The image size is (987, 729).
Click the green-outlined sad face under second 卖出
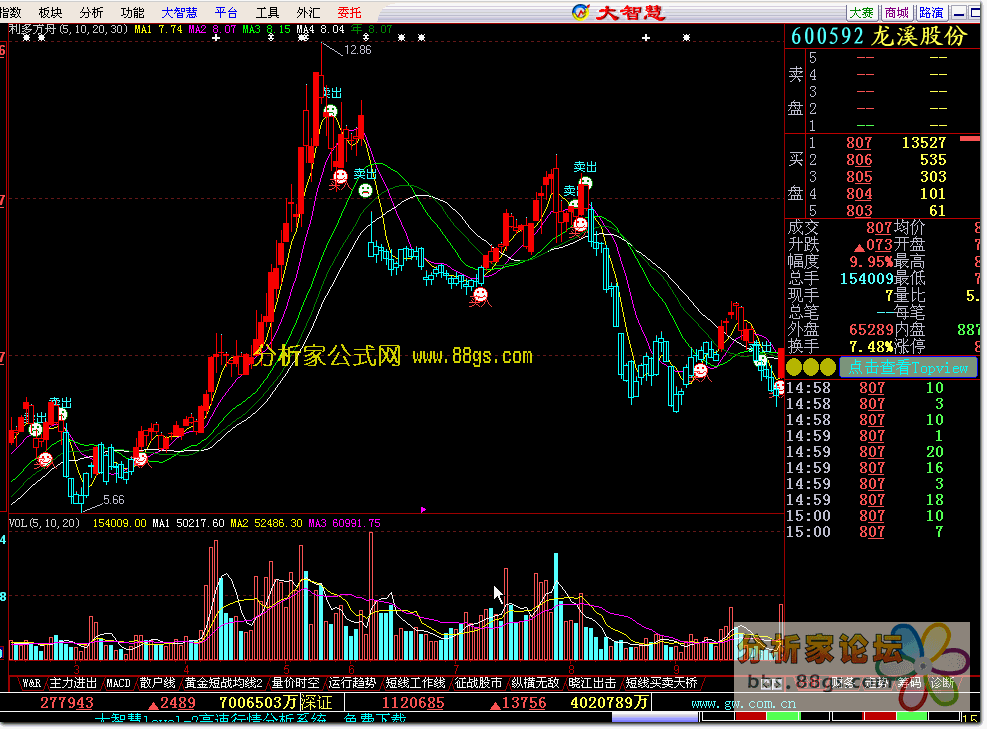[365, 190]
